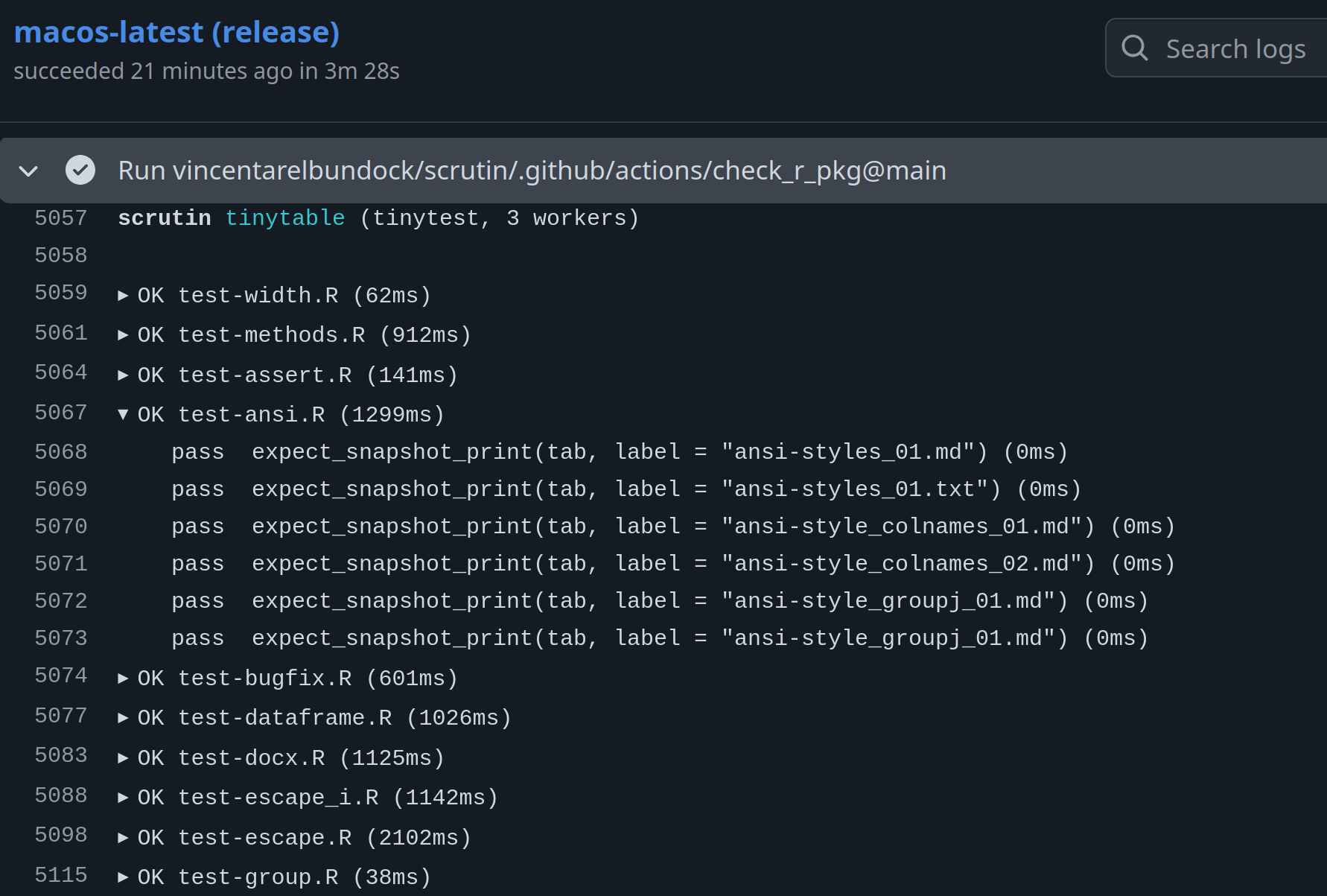Collapse the test-ansi.R results
This screenshot has height=896, width=1327.
(124, 414)
